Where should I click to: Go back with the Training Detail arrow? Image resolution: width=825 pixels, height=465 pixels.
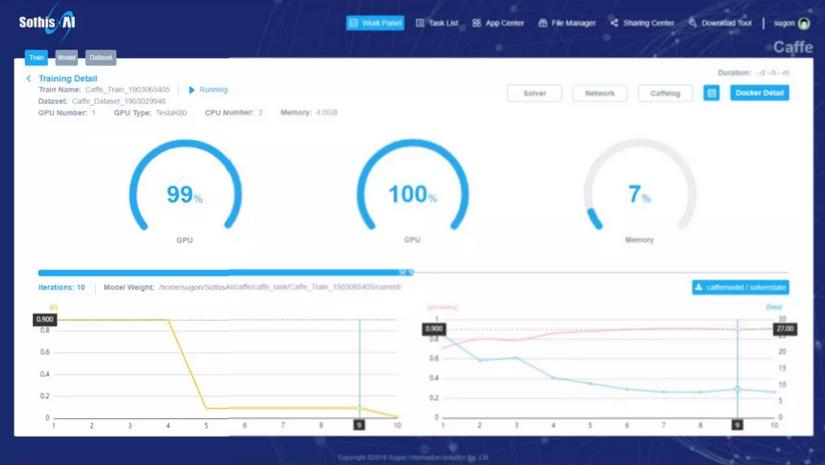(x=29, y=78)
